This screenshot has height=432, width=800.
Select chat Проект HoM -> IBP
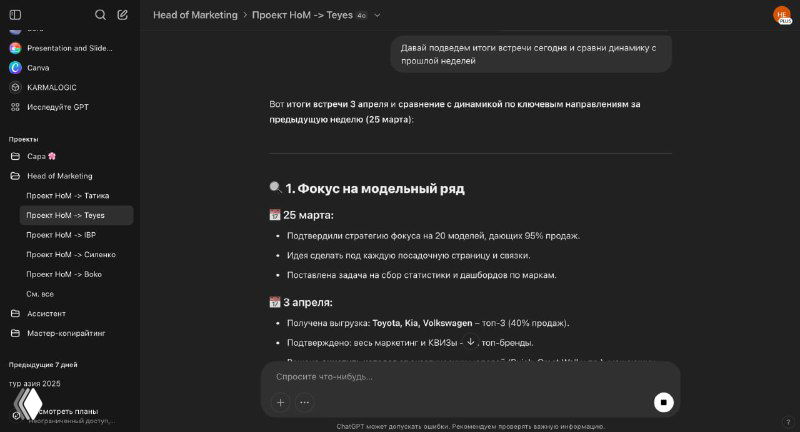click(x=61, y=235)
